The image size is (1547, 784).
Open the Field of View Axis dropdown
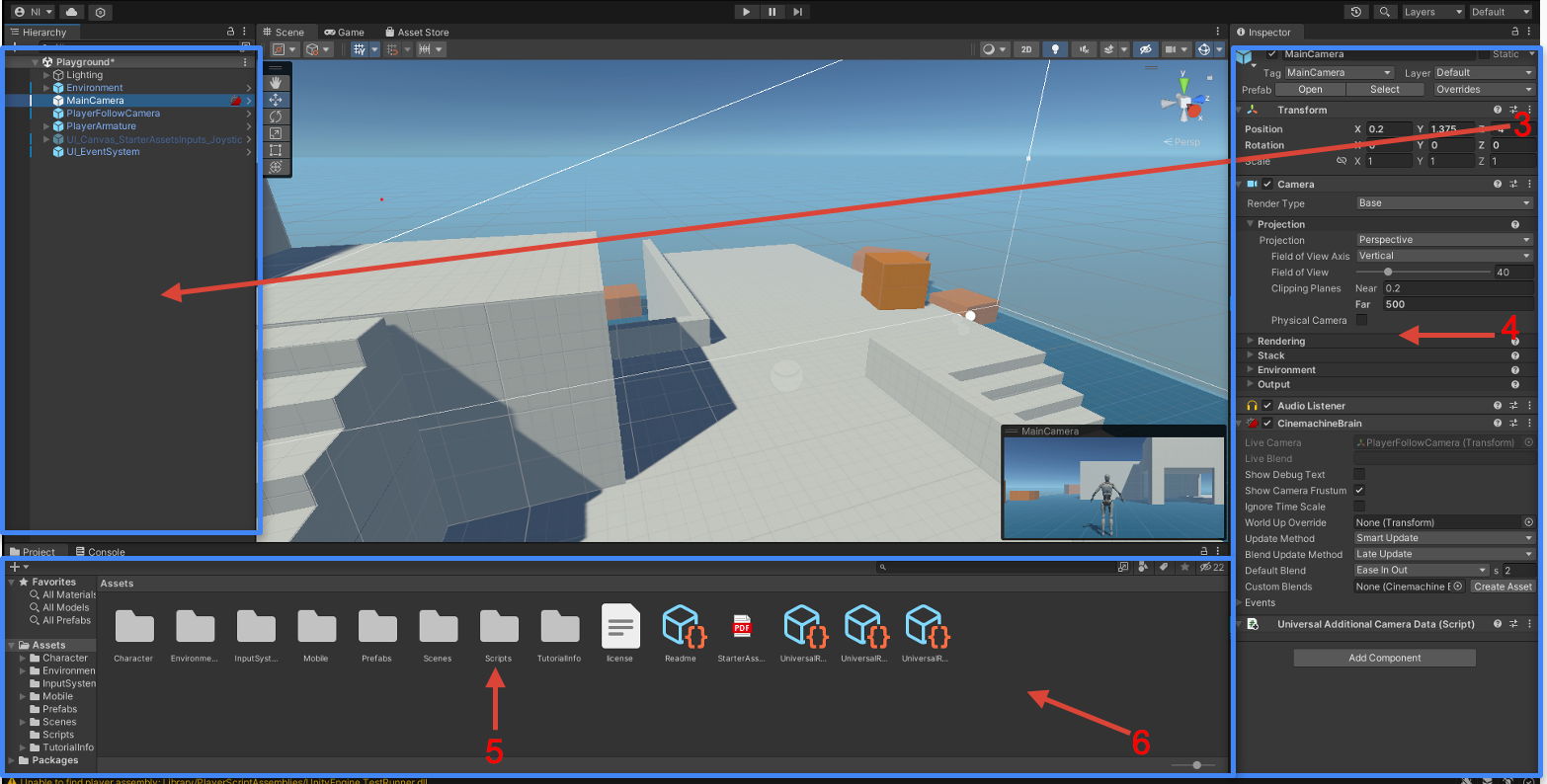[1442, 256]
